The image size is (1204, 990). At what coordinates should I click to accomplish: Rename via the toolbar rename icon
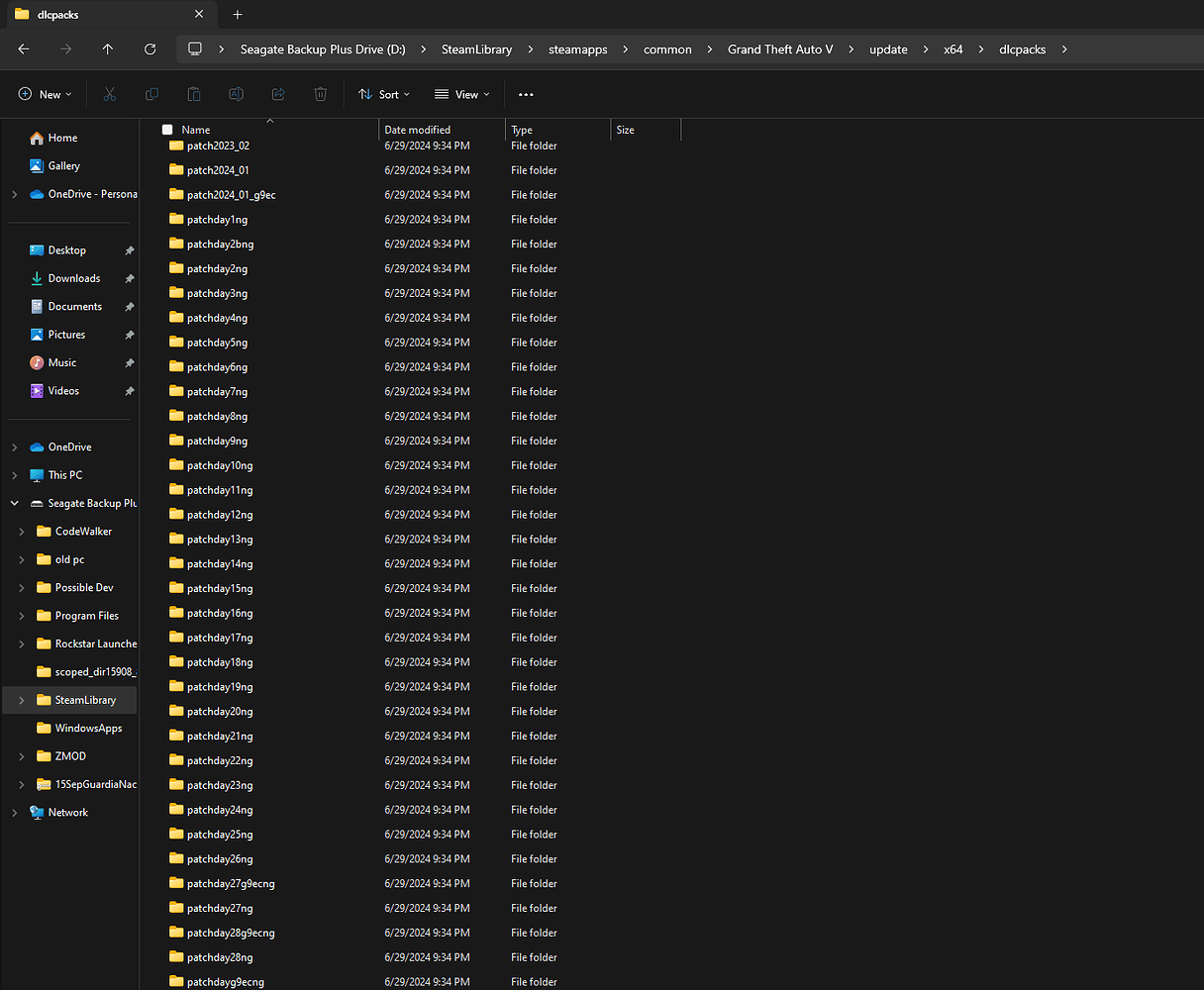pyautogui.click(x=236, y=94)
